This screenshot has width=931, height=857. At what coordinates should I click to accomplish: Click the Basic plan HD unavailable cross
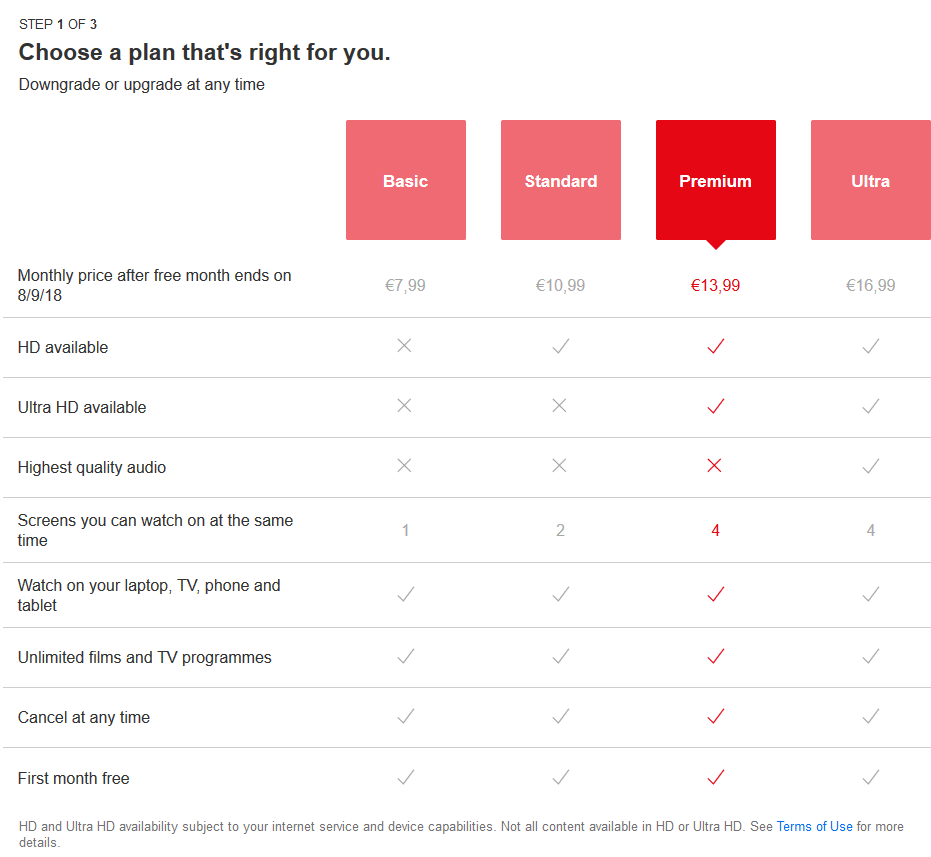404,346
